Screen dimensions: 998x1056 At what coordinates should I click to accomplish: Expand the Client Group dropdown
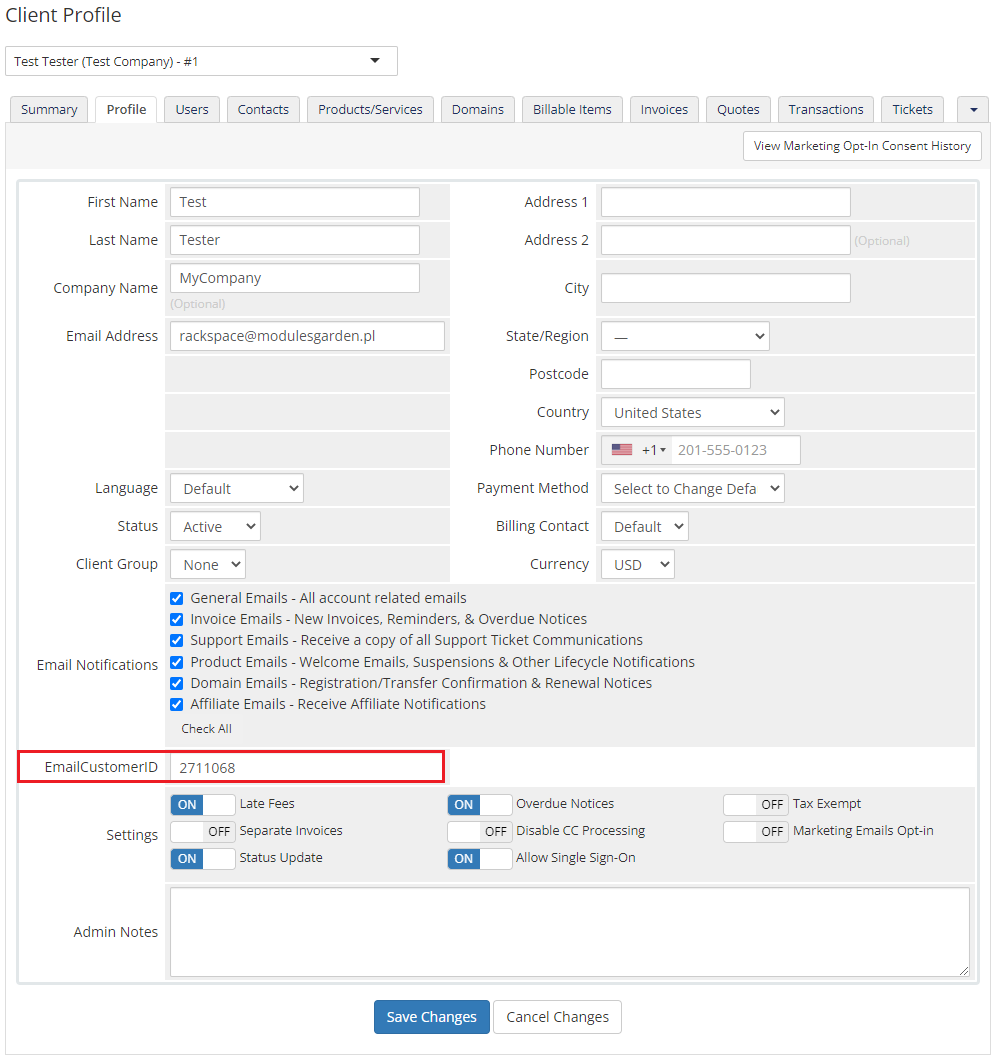207,564
